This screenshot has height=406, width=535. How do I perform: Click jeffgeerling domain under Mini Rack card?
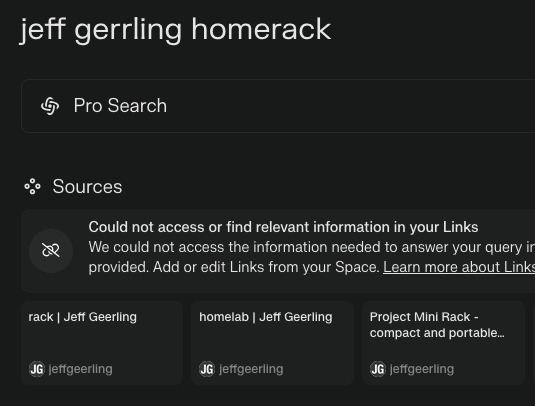coord(422,369)
